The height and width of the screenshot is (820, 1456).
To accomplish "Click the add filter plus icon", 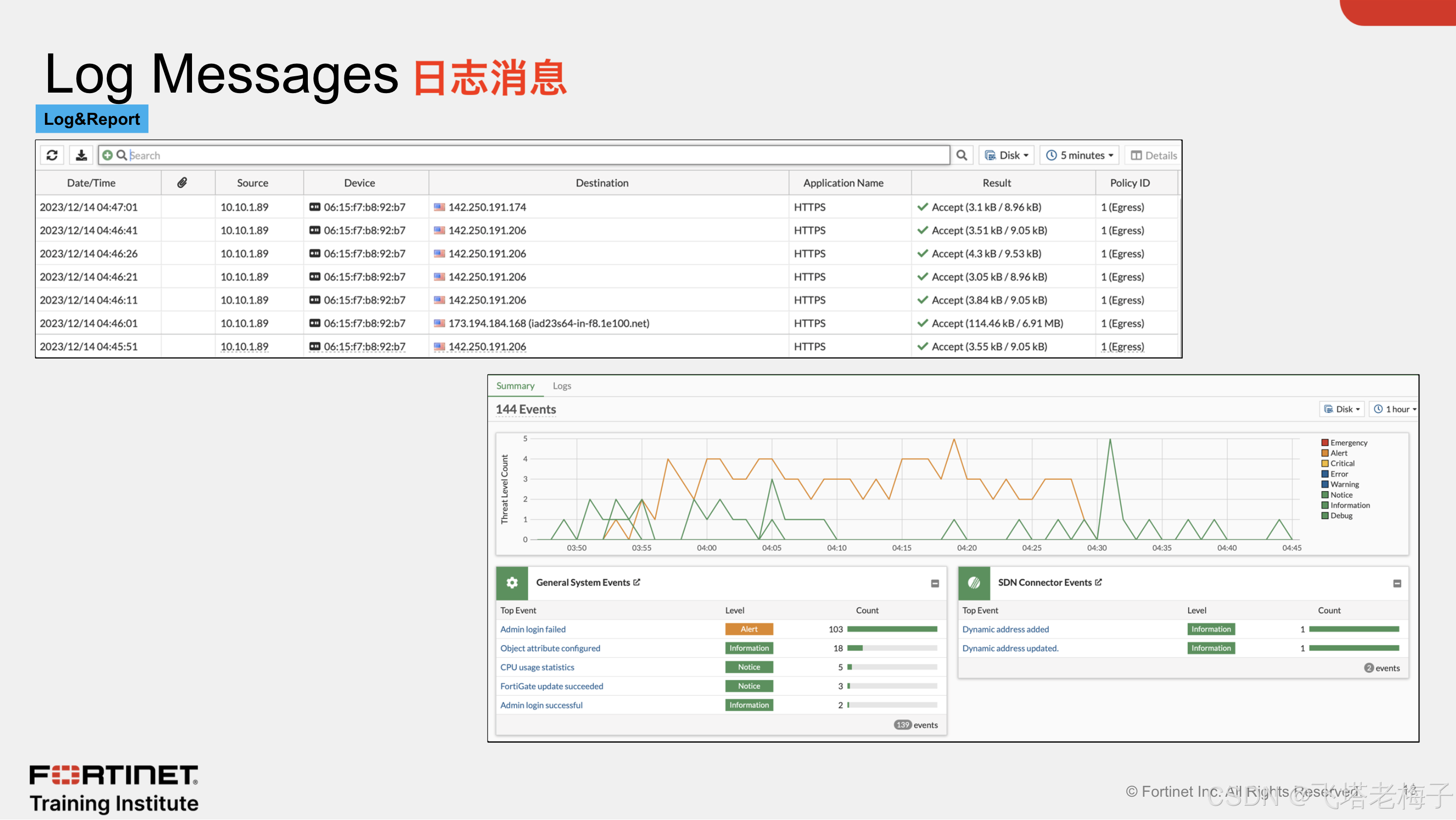I will pos(107,155).
